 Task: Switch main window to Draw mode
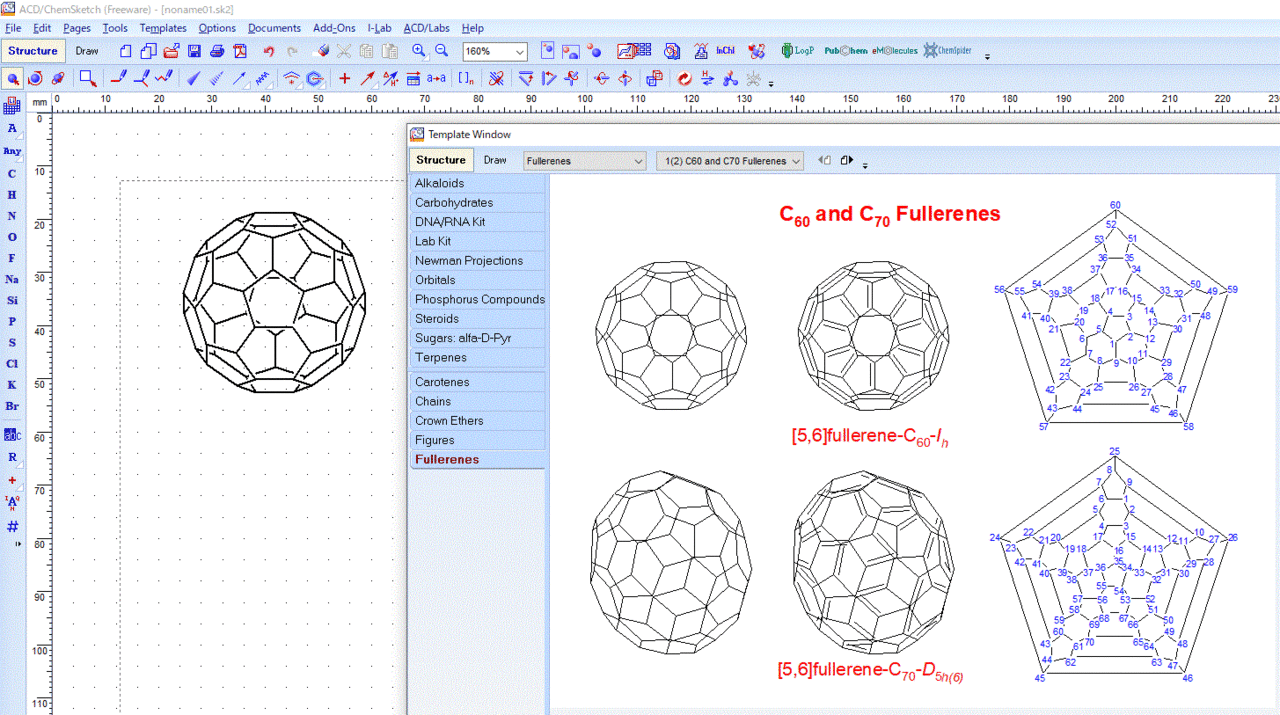(x=87, y=51)
